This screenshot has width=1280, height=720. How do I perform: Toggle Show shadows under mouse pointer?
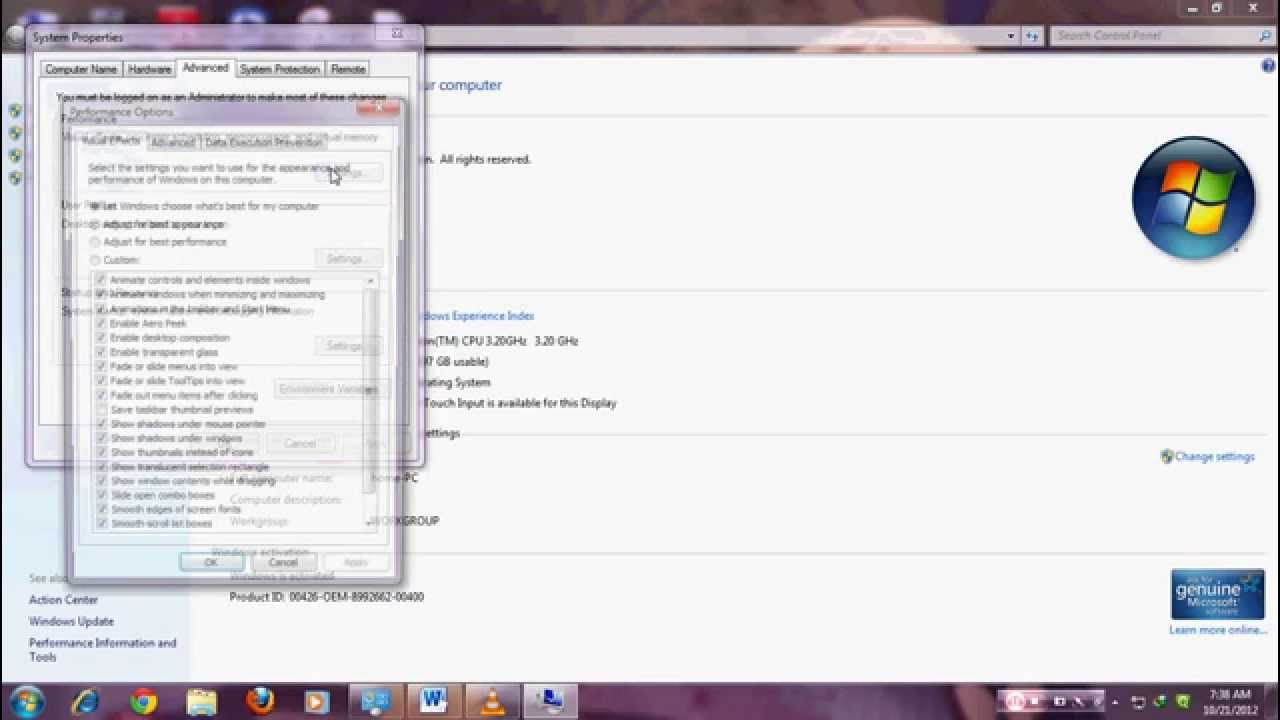click(101, 424)
